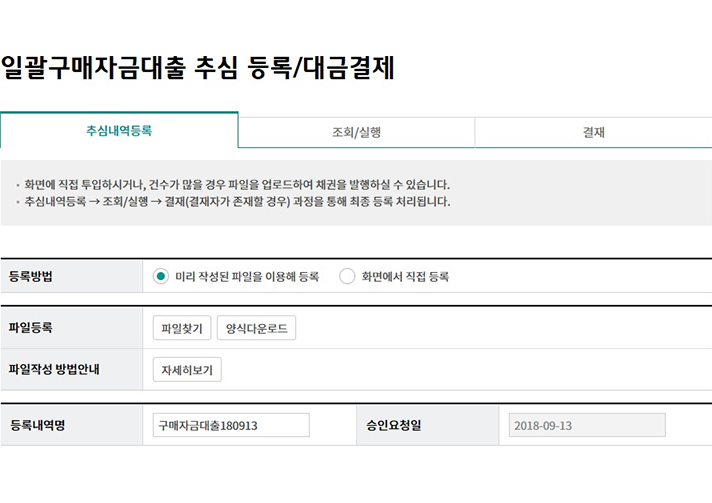Go to the 결재 tab

593,132
